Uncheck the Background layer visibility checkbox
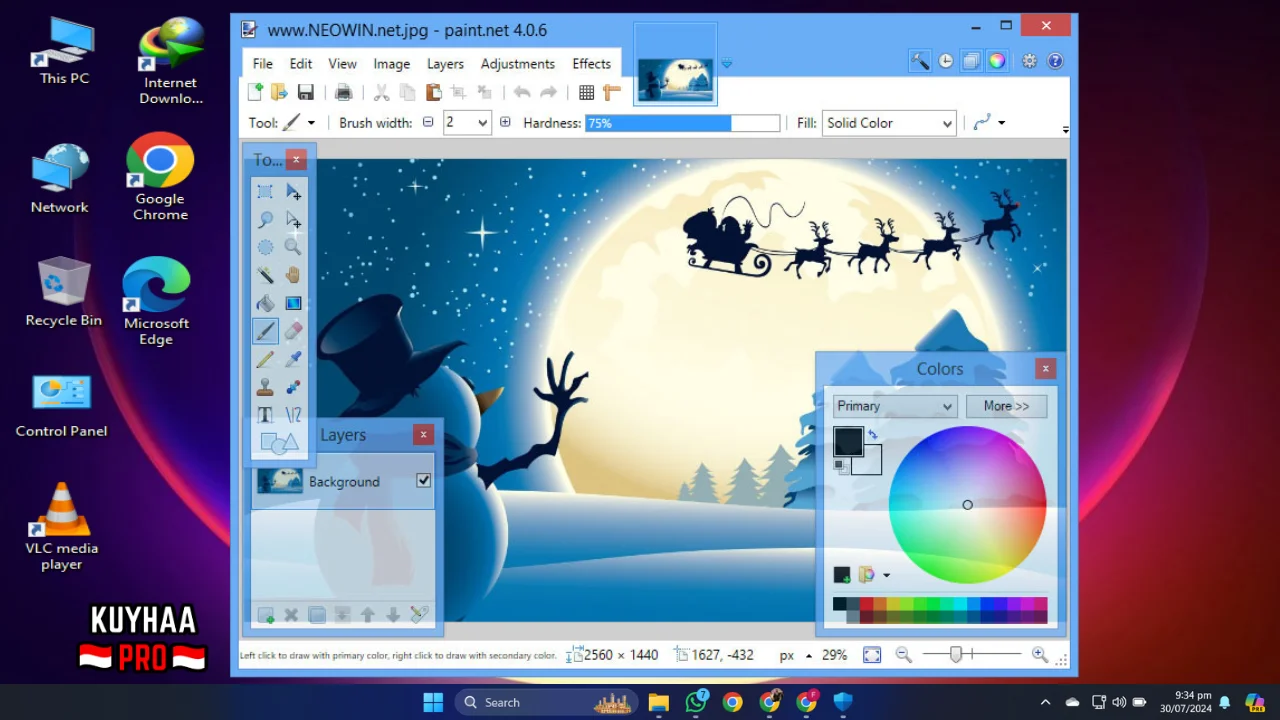This screenshot has height=720, width=1280. point(424,481)
